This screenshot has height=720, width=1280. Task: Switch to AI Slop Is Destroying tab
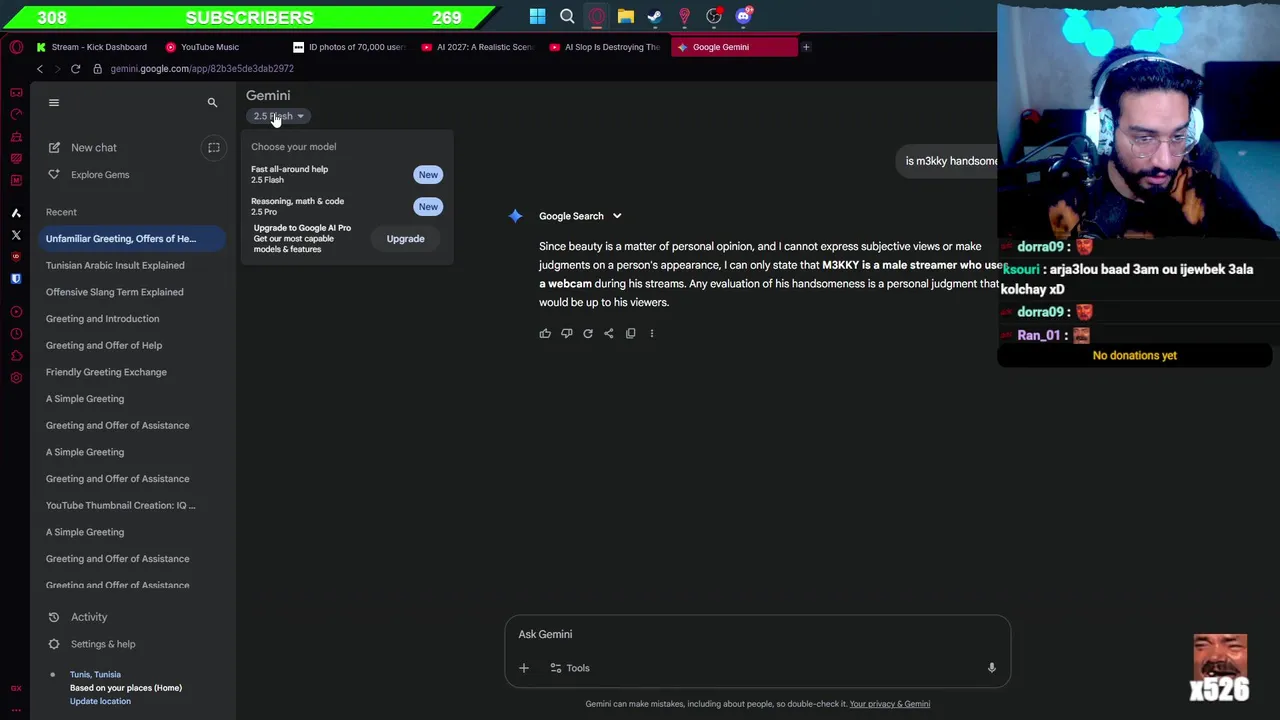pos(606,47)
